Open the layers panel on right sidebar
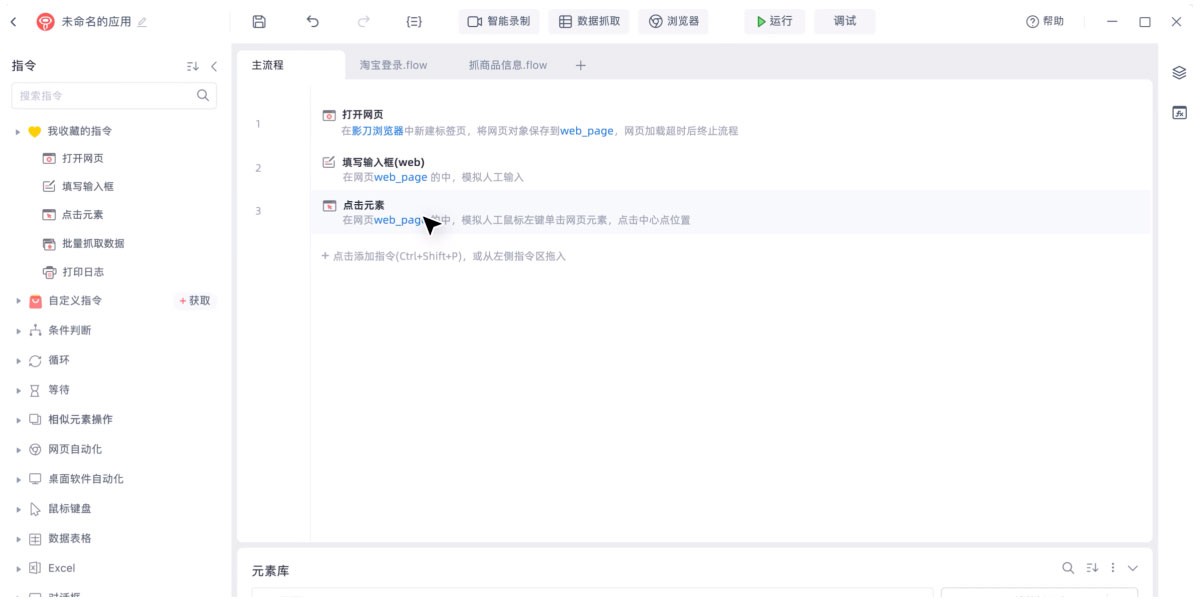This screenshot has width=1200, height=600. point(1179,72)
